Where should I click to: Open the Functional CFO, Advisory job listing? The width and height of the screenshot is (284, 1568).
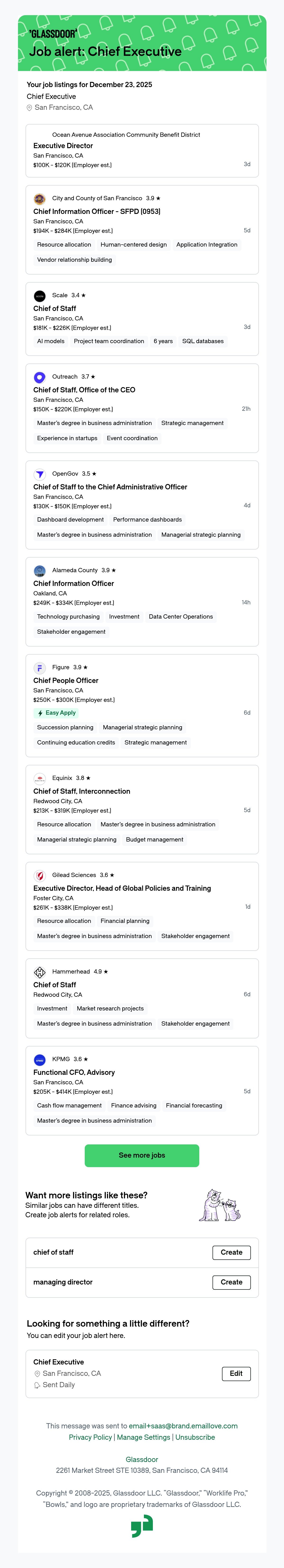(x=74, y=1072)
